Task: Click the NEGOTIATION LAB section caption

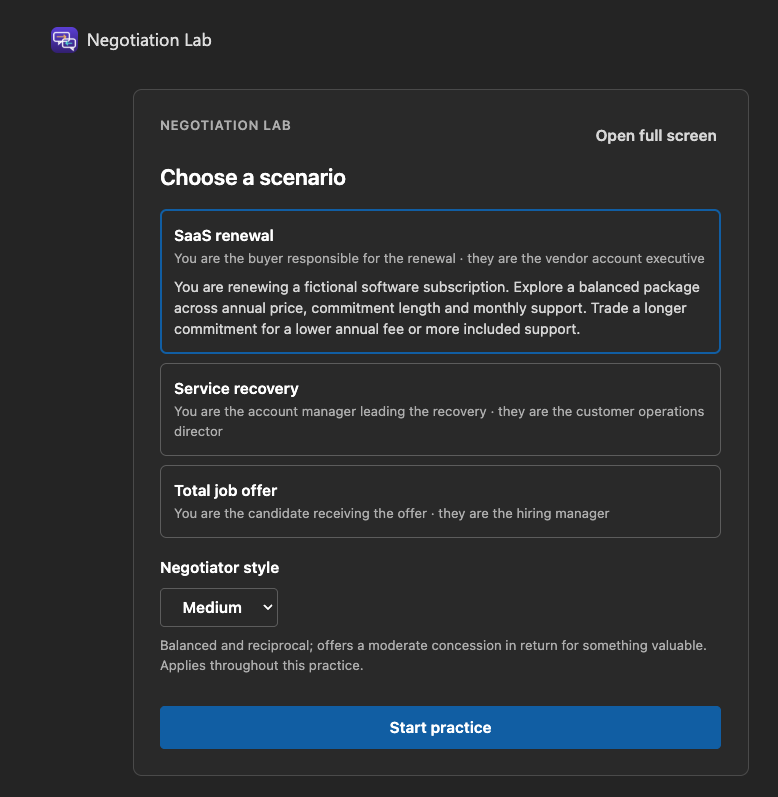Action: tap(225, 126)
